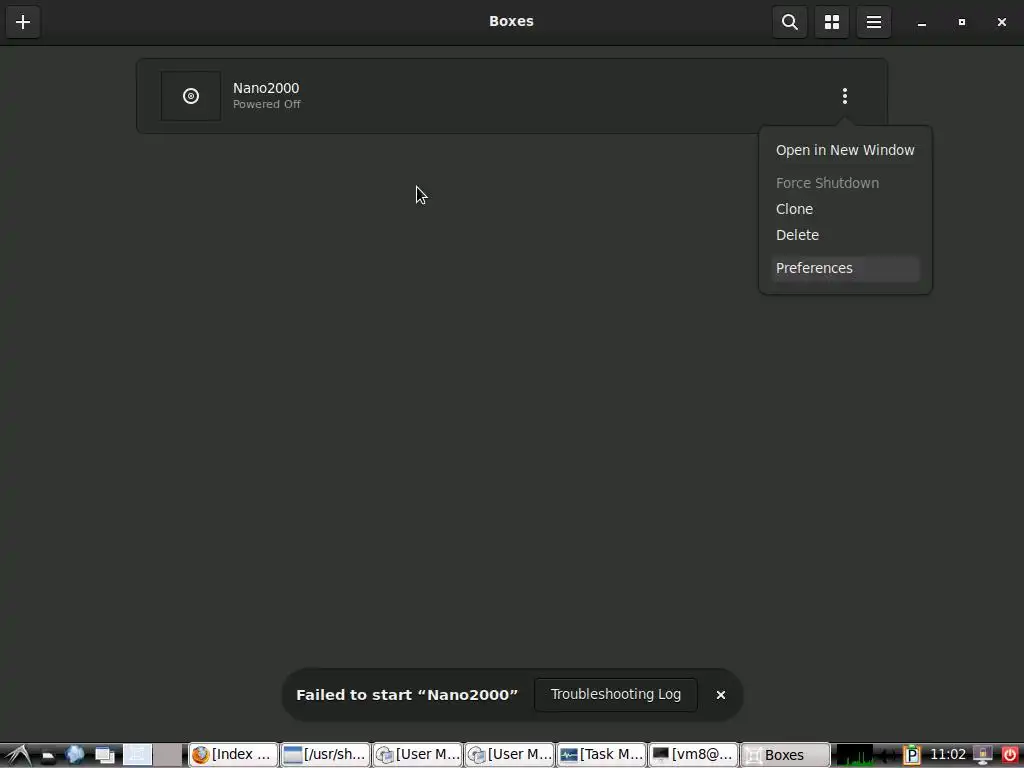Click the Boxes taskbar button
Image resolution: width=1024 pixels, height=768 pixels.
click(785, 755)
